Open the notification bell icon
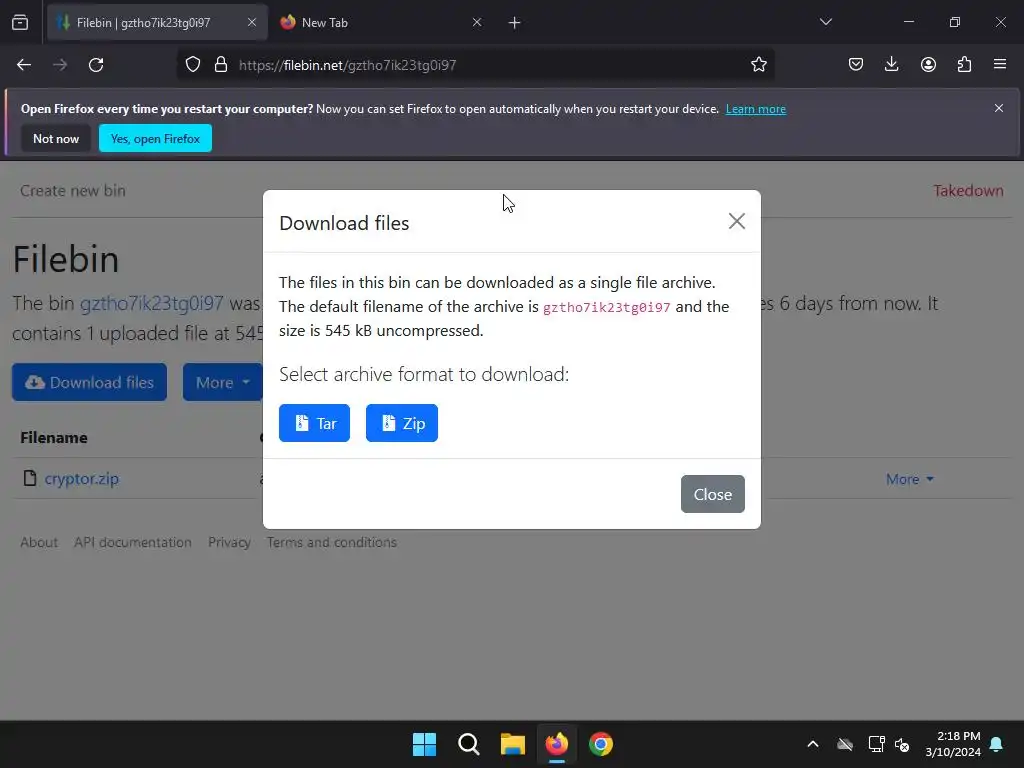The width and height of the screenshot is (1024, 768). point(997,744)
